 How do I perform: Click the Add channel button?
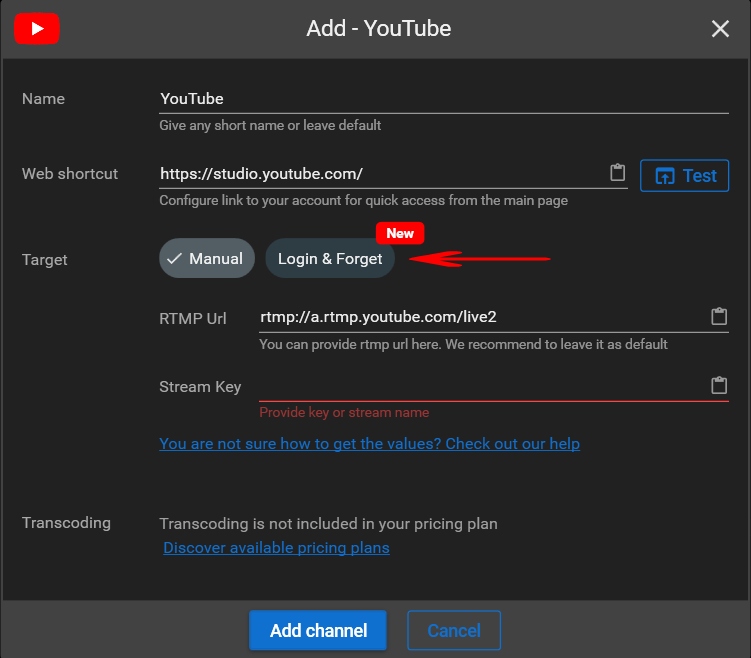tap(318, 631)
